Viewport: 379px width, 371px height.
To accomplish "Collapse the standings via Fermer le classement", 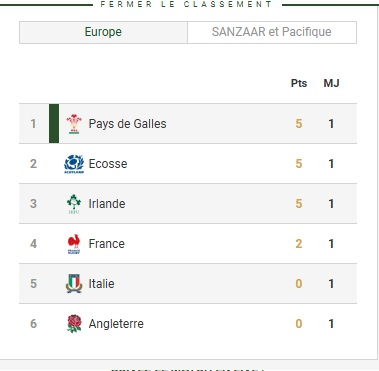I will tap(186, 4).
